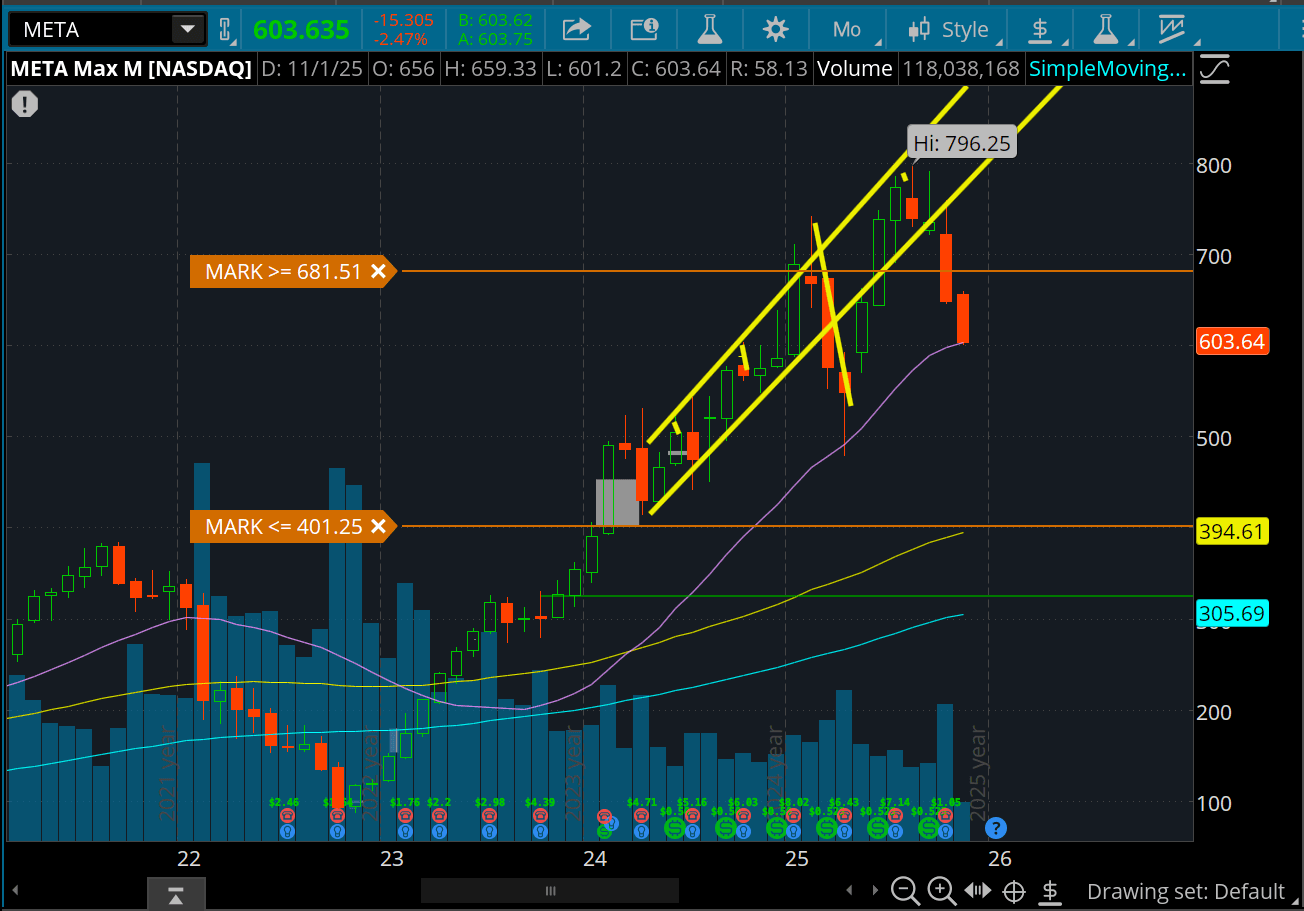Screen dimensions: 1304x911
Task: Click the META Max M [NASDAQ] title
Action: pyautogui.click(x=131, y=69)
